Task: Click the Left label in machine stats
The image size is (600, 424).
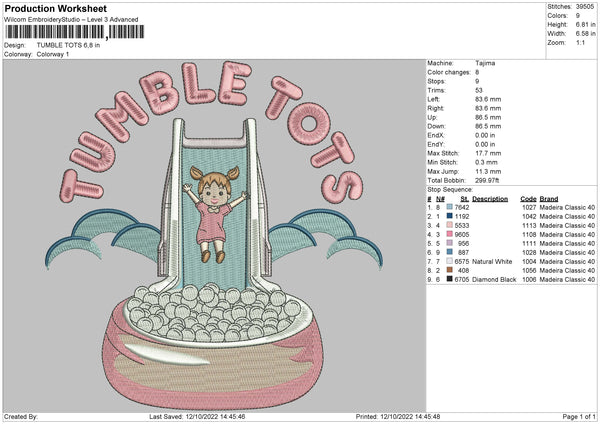Action: [432, 99]
